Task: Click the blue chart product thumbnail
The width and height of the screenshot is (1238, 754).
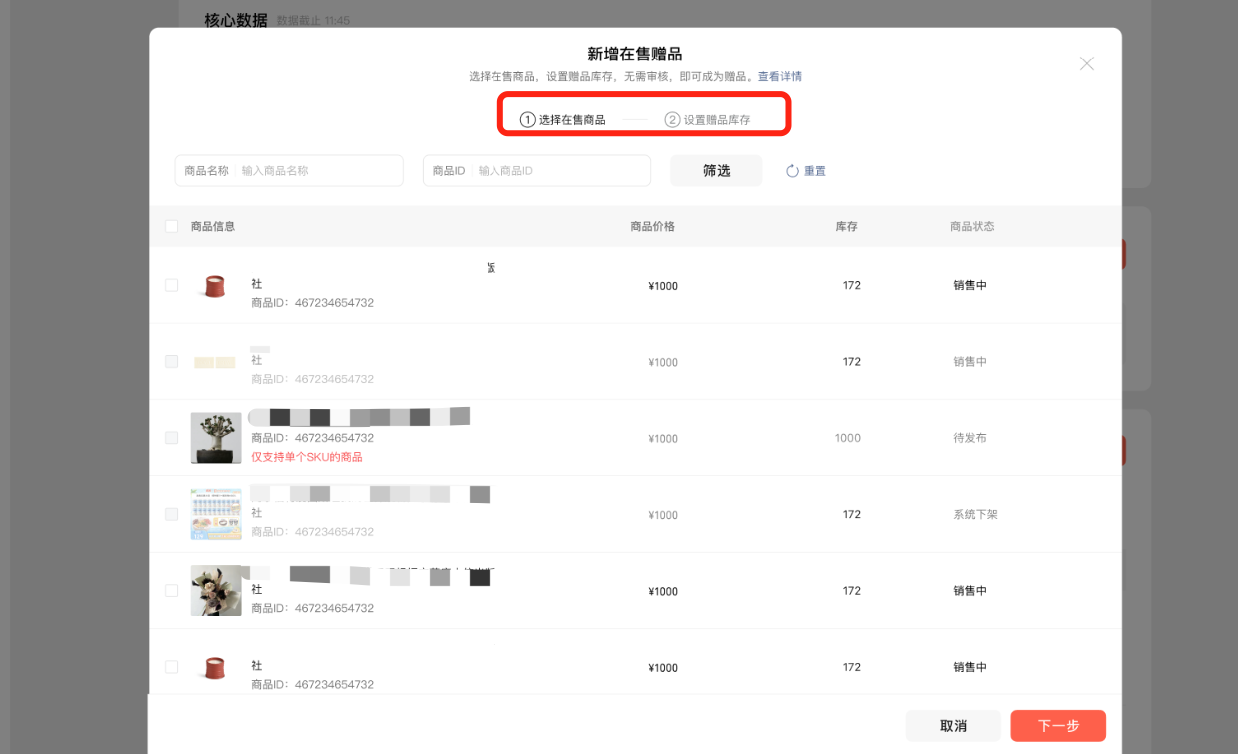Action: coord(216,514)
